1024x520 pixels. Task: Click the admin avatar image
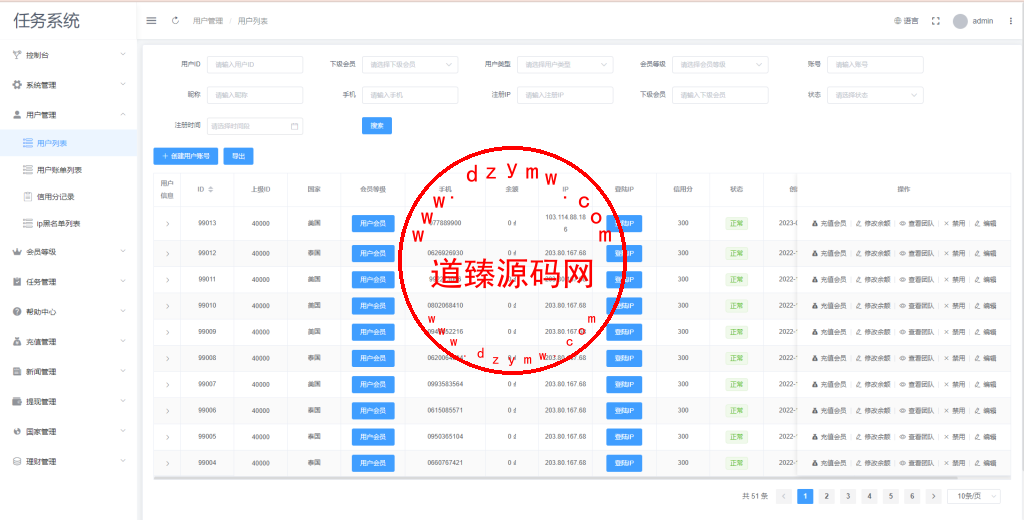click(960, 21)
